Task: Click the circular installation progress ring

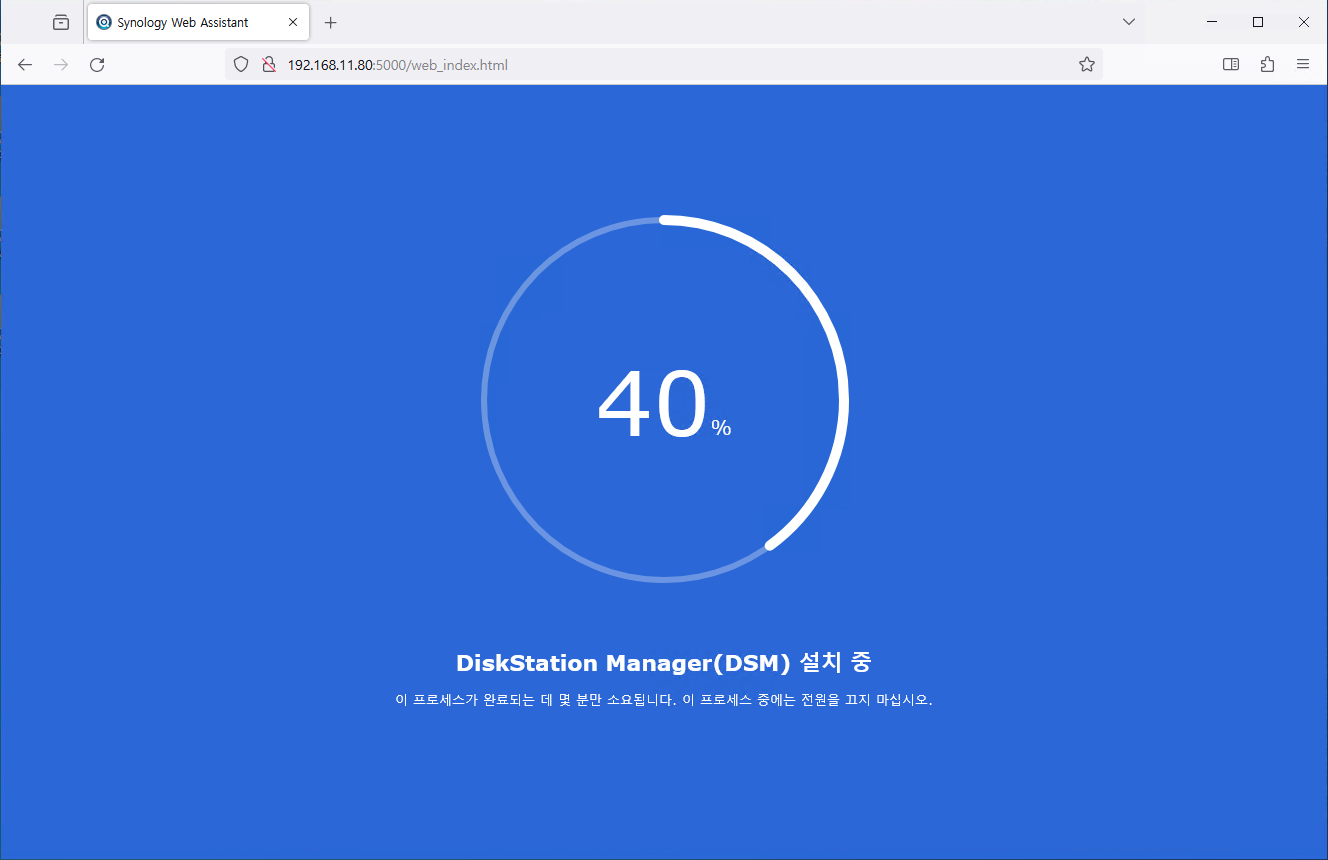Action: click(665, 399)
